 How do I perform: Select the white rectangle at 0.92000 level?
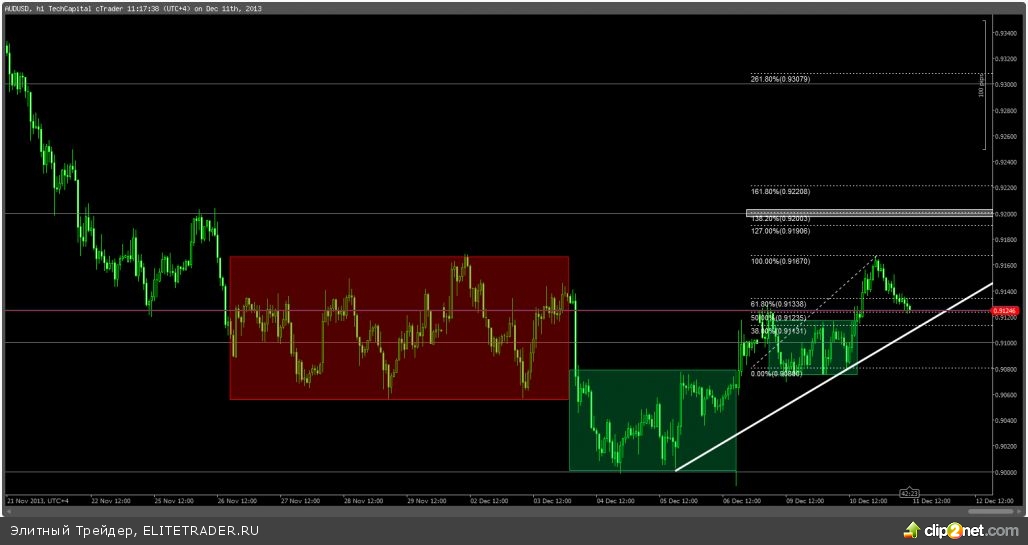pyautogui.click(x=868, y=213)
